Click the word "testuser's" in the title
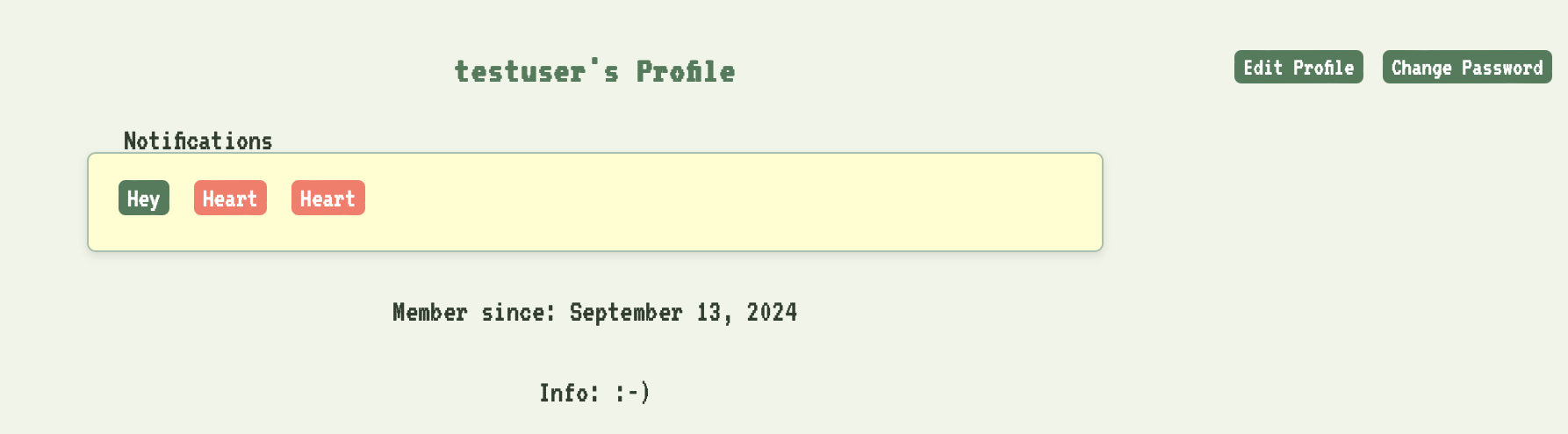The height and width of the screenshot is (434, 1568). pyautogui.click(x=536, y=71)
